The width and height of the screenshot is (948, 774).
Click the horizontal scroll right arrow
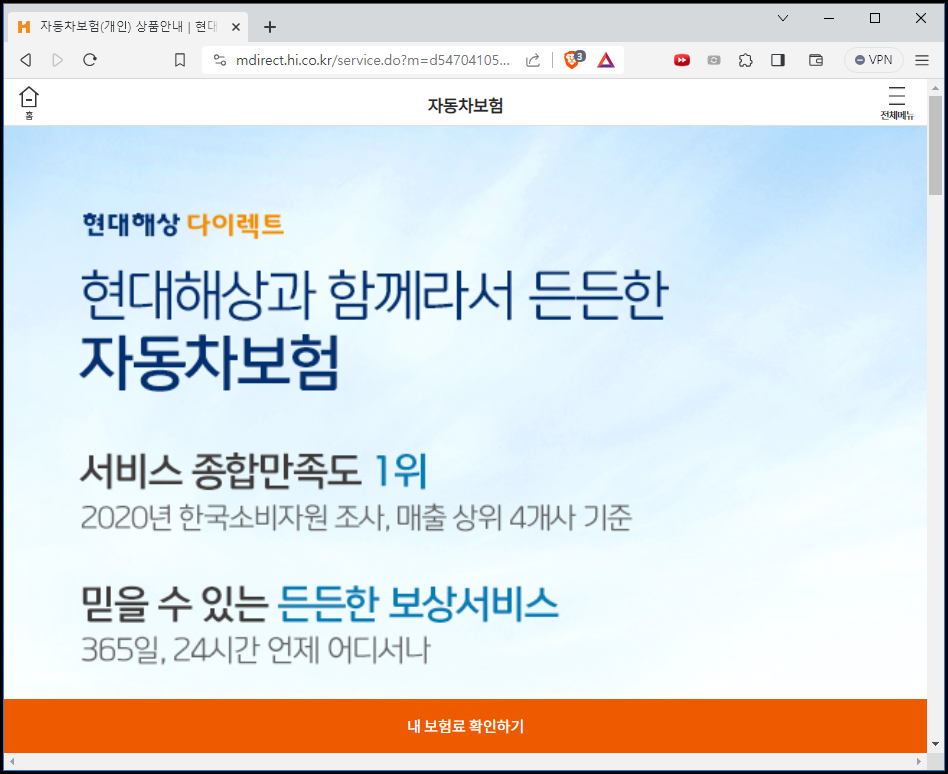click(x=919, y=761)
